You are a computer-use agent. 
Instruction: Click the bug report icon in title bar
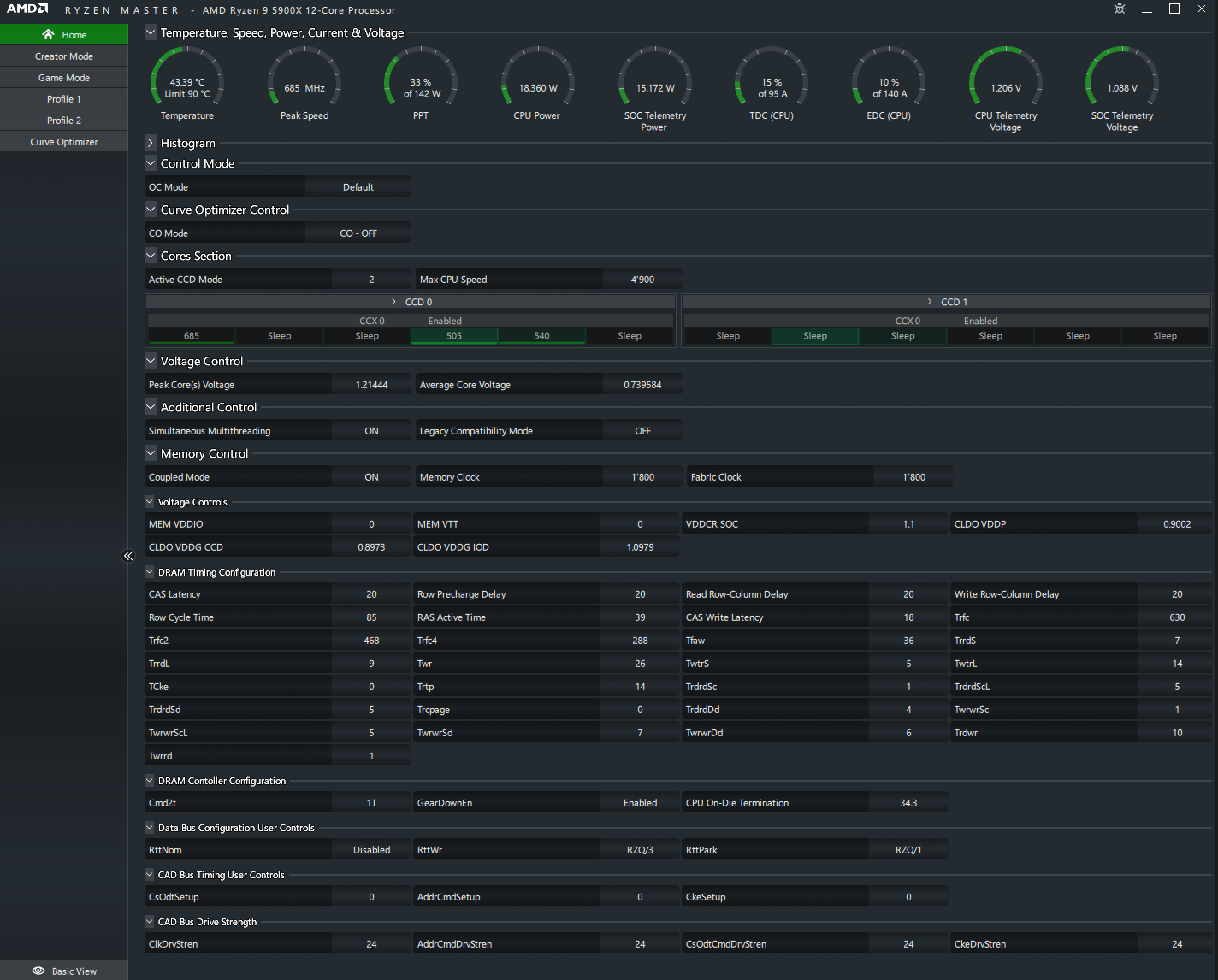tap(1120, 9)
